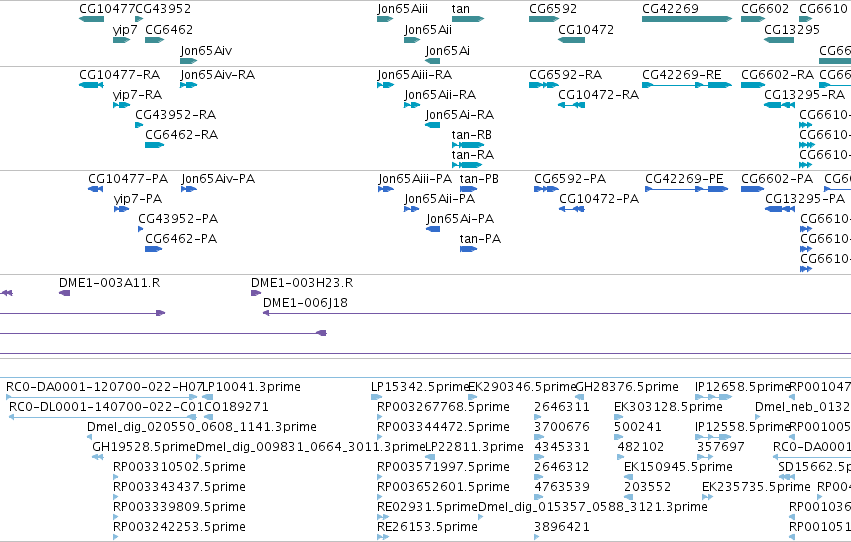Select the RP003310502.5prime EST
The width and height of the screenshot is (851, 542).
coord(116,477)
